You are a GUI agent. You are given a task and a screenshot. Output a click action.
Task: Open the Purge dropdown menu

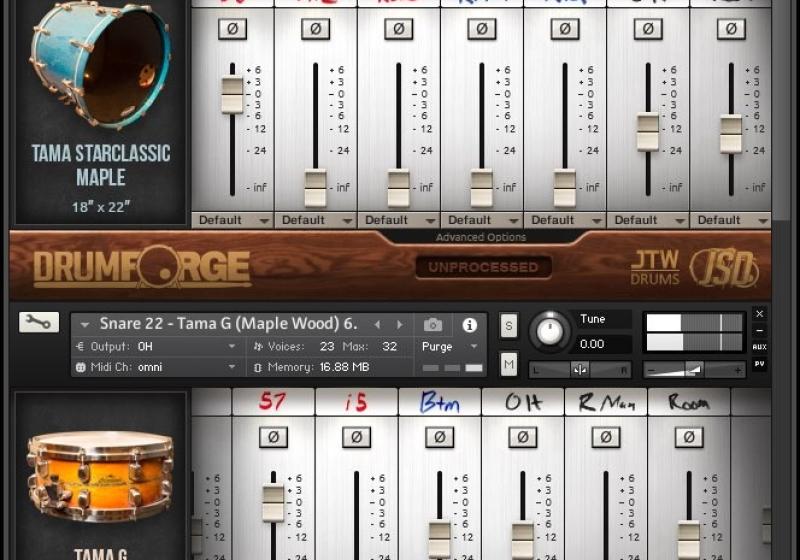coord(452,346)
